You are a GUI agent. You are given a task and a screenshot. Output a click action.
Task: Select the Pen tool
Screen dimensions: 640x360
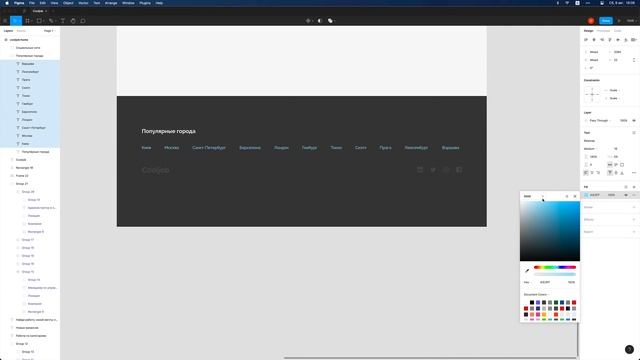coord(51,21)
